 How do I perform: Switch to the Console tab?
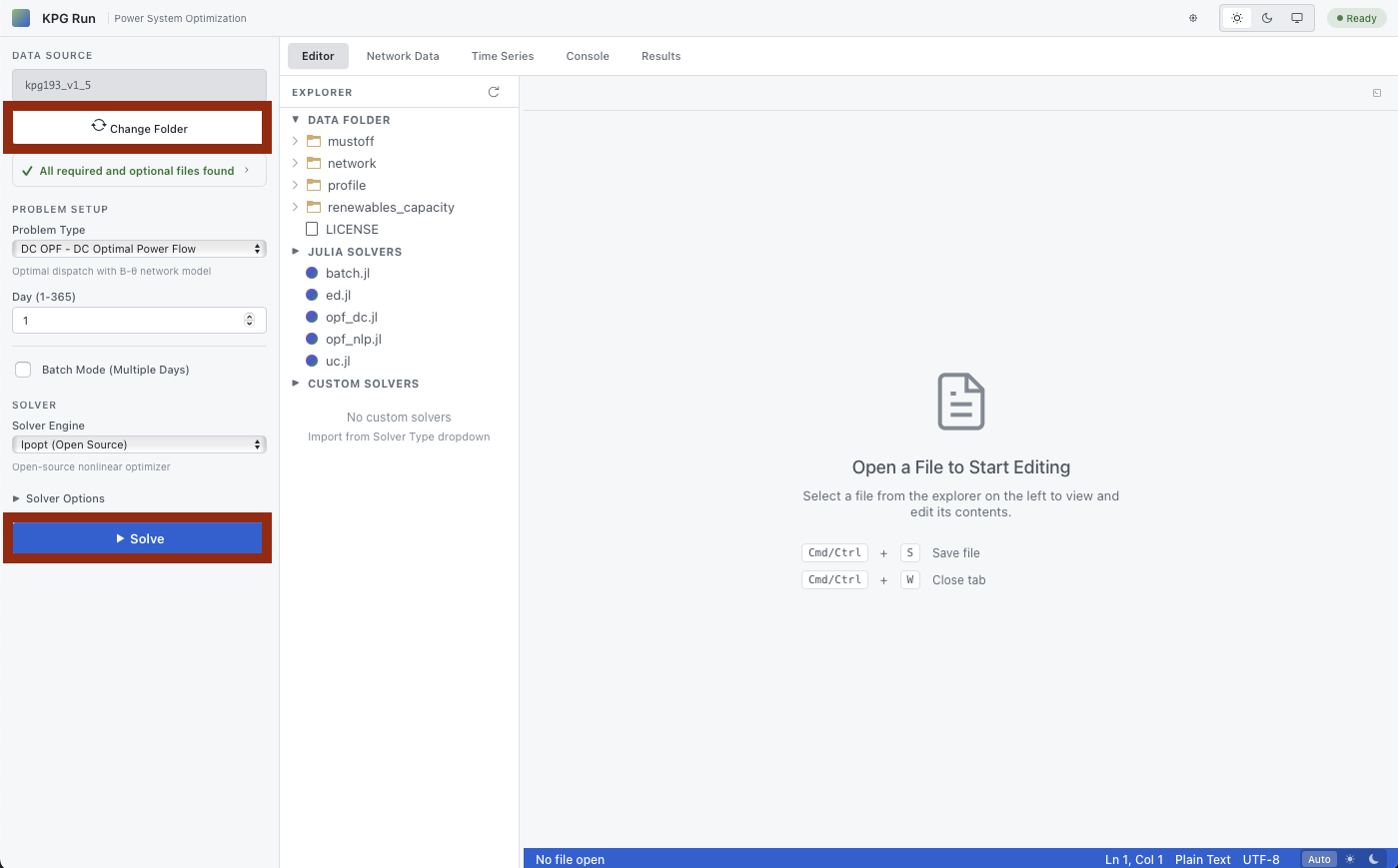[x=587, y=56]
